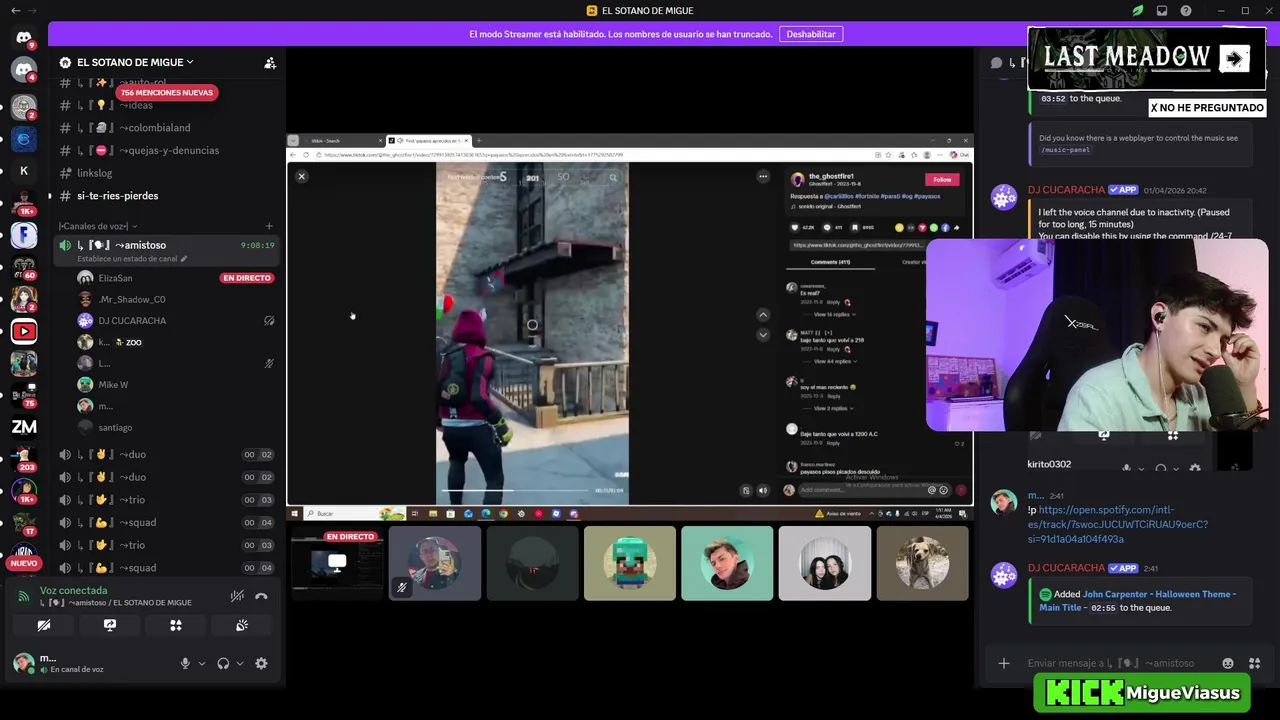Click the message input field for amistoso
Screen dimensions: 1280x720
1111,663
